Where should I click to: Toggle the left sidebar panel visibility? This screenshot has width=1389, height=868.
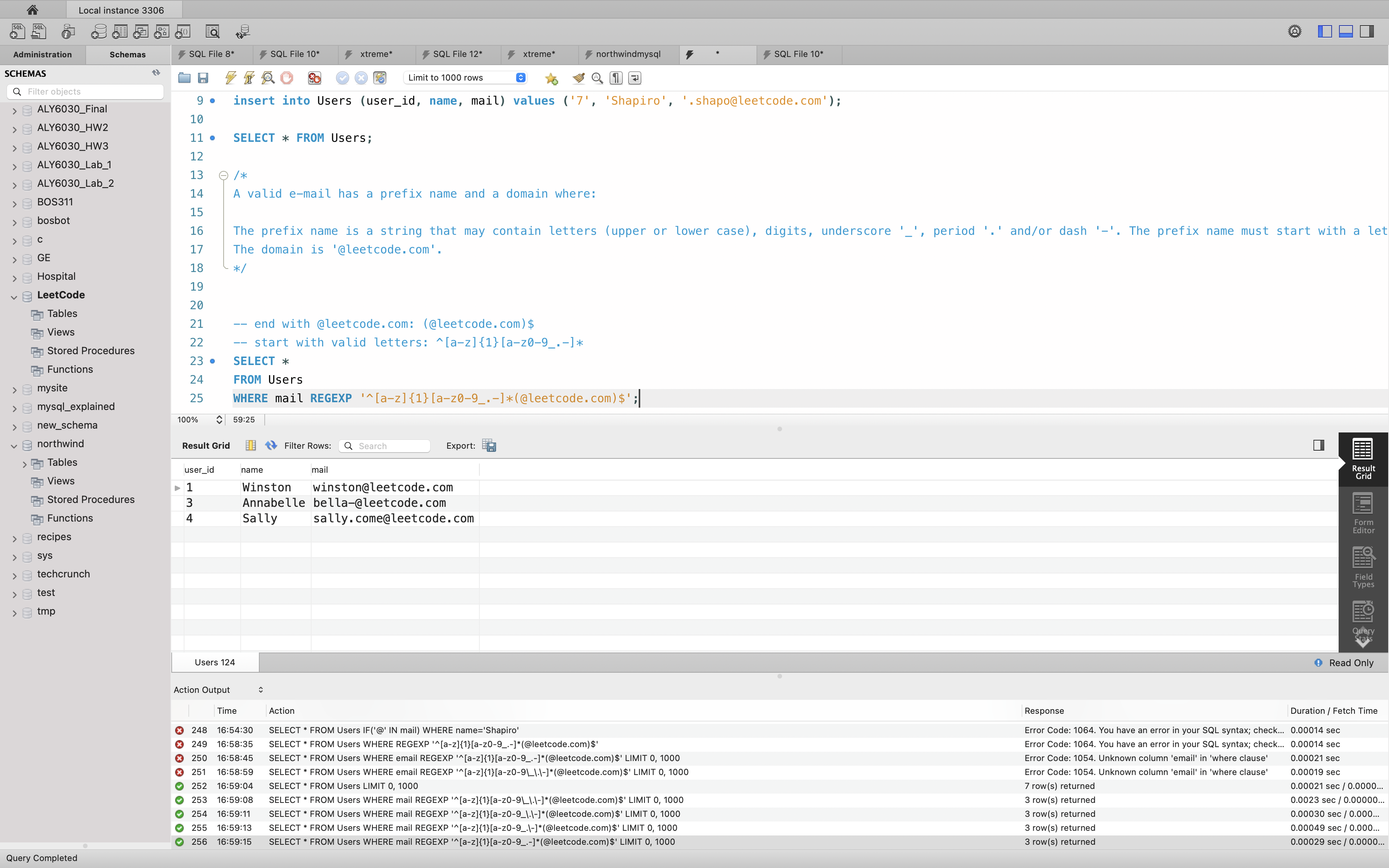click(1325, 31)
